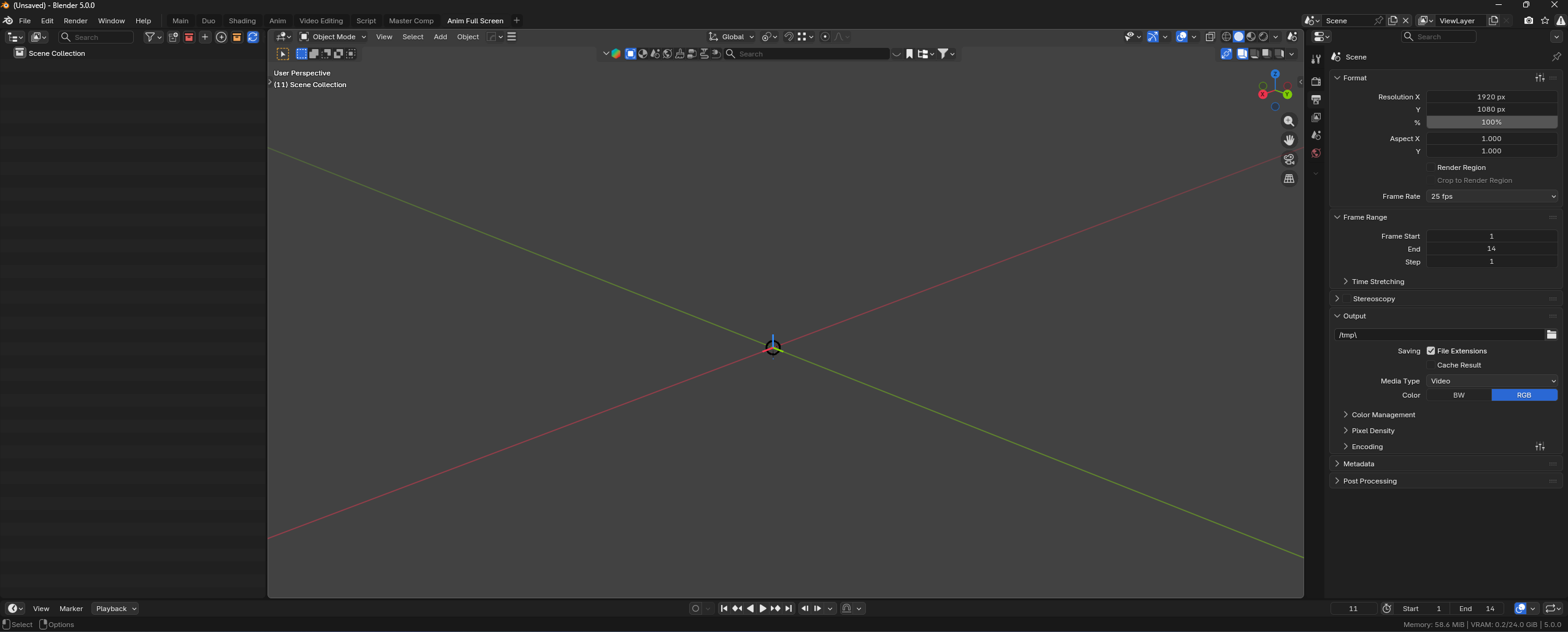Click the new collection icon in outliner header
The image size is (1568, 632).
tap(173, 37)
